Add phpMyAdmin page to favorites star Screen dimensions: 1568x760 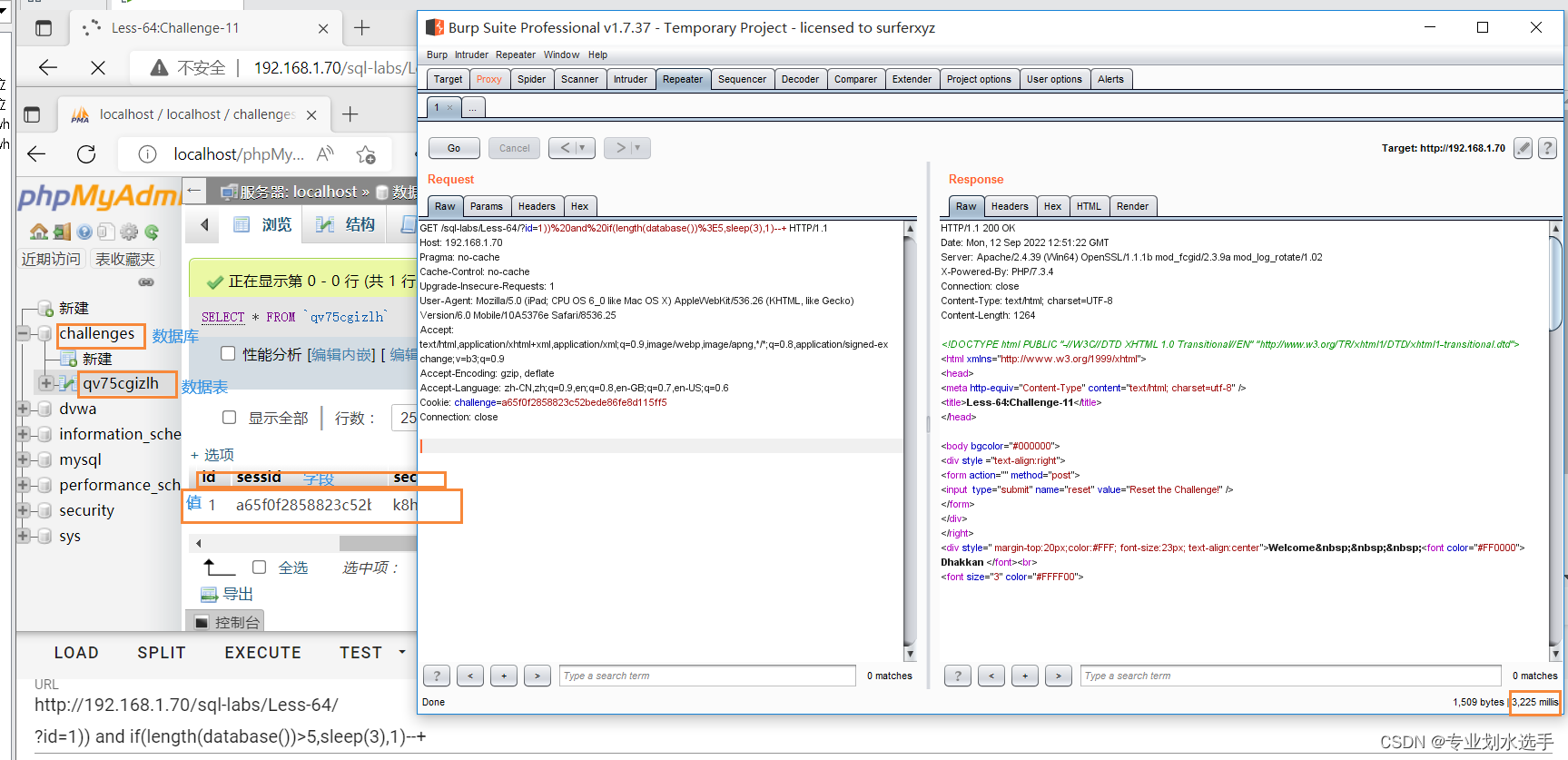[366, 154]
